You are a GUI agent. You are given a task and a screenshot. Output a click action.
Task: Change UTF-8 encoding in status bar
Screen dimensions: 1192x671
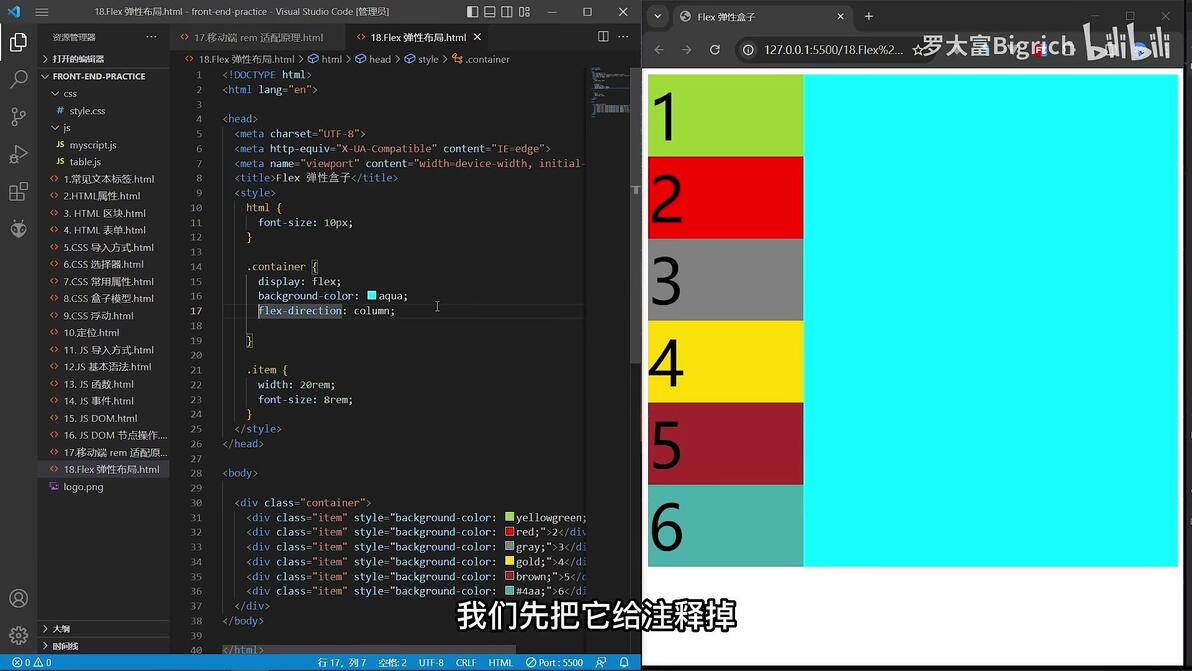coord(431,663)
